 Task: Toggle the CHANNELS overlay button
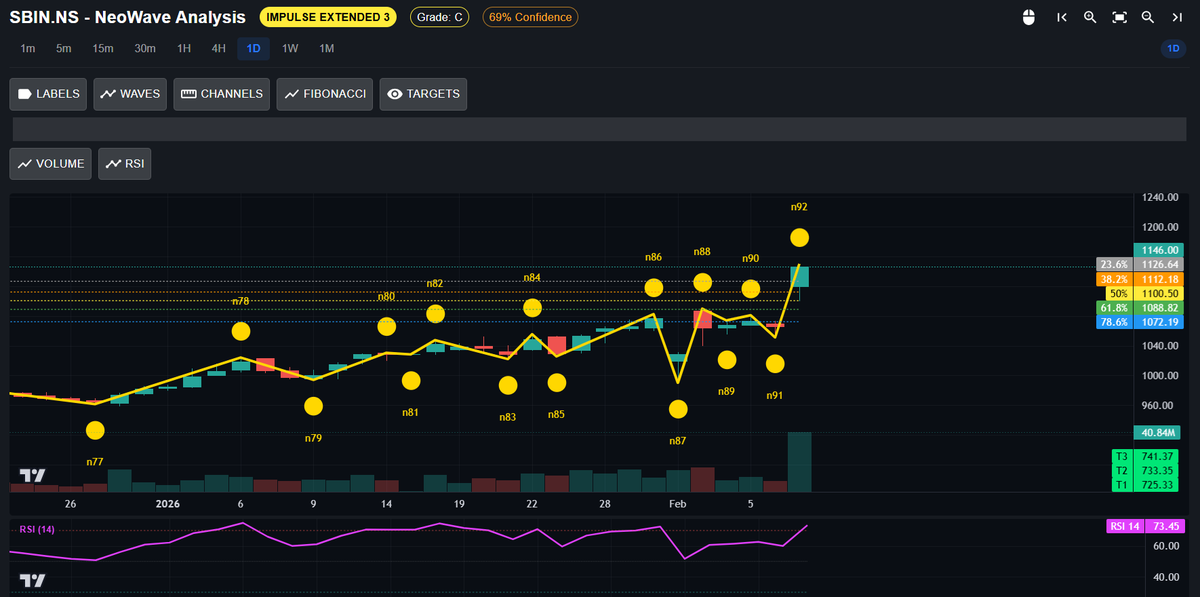[222, 94]
